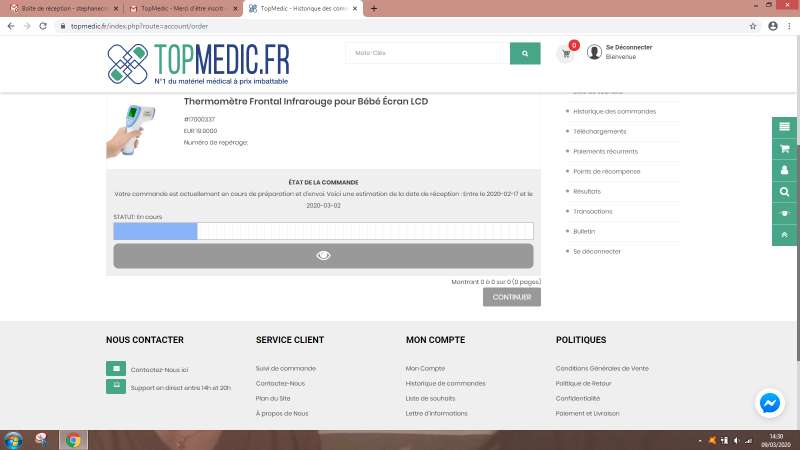Open Historique des commandes in account menu
Screen dimensions: 800x450
pyautogui.click(x=614, y=111)
